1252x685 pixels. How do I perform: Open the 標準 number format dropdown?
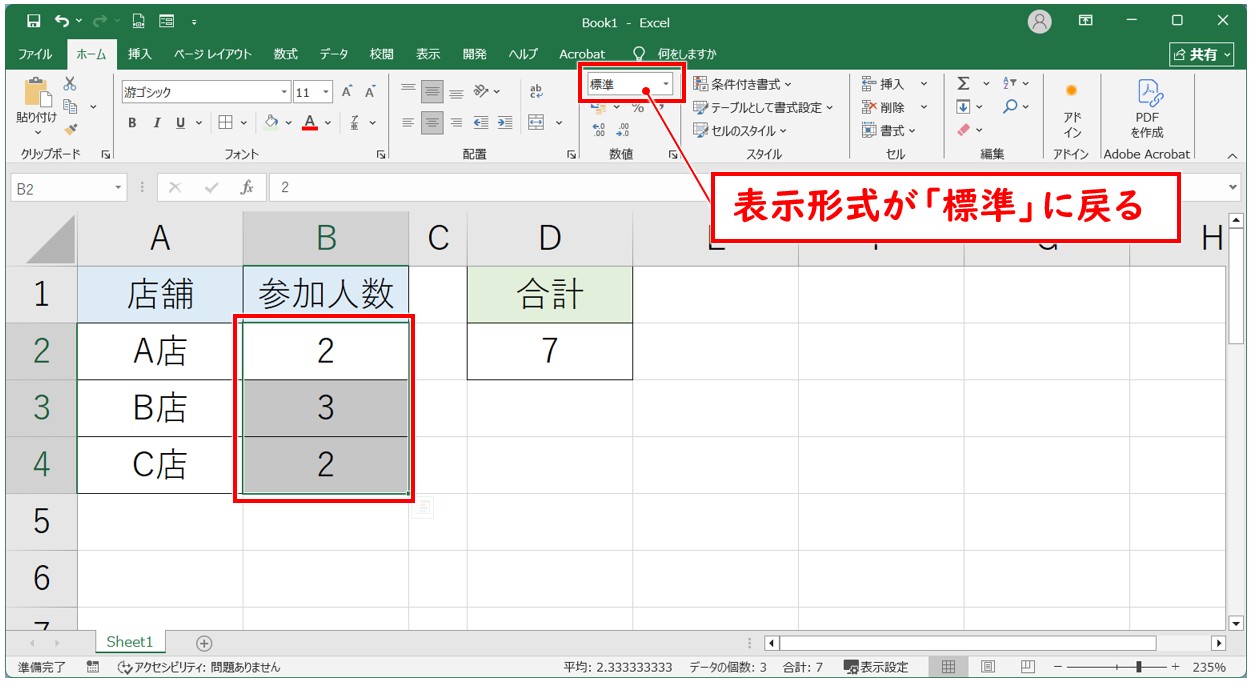pyautogui.click(x=666, y=85)
